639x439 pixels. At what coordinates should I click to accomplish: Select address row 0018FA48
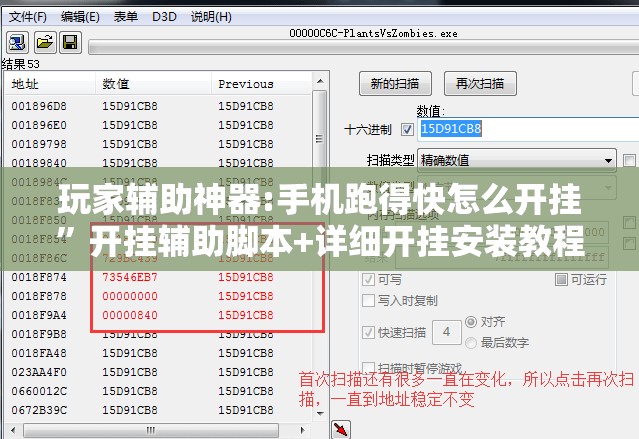[158, 353]
